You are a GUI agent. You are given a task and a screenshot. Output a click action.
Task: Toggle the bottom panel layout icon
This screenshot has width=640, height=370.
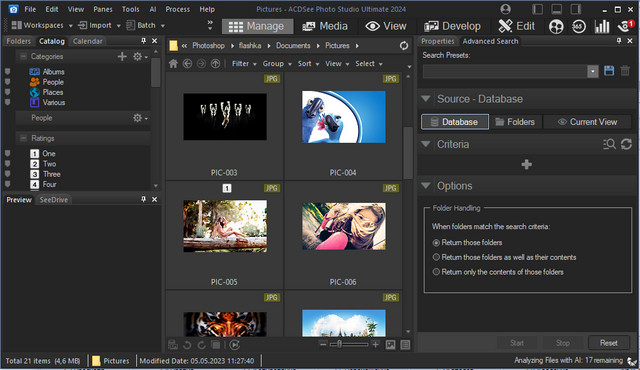(556, 9)
